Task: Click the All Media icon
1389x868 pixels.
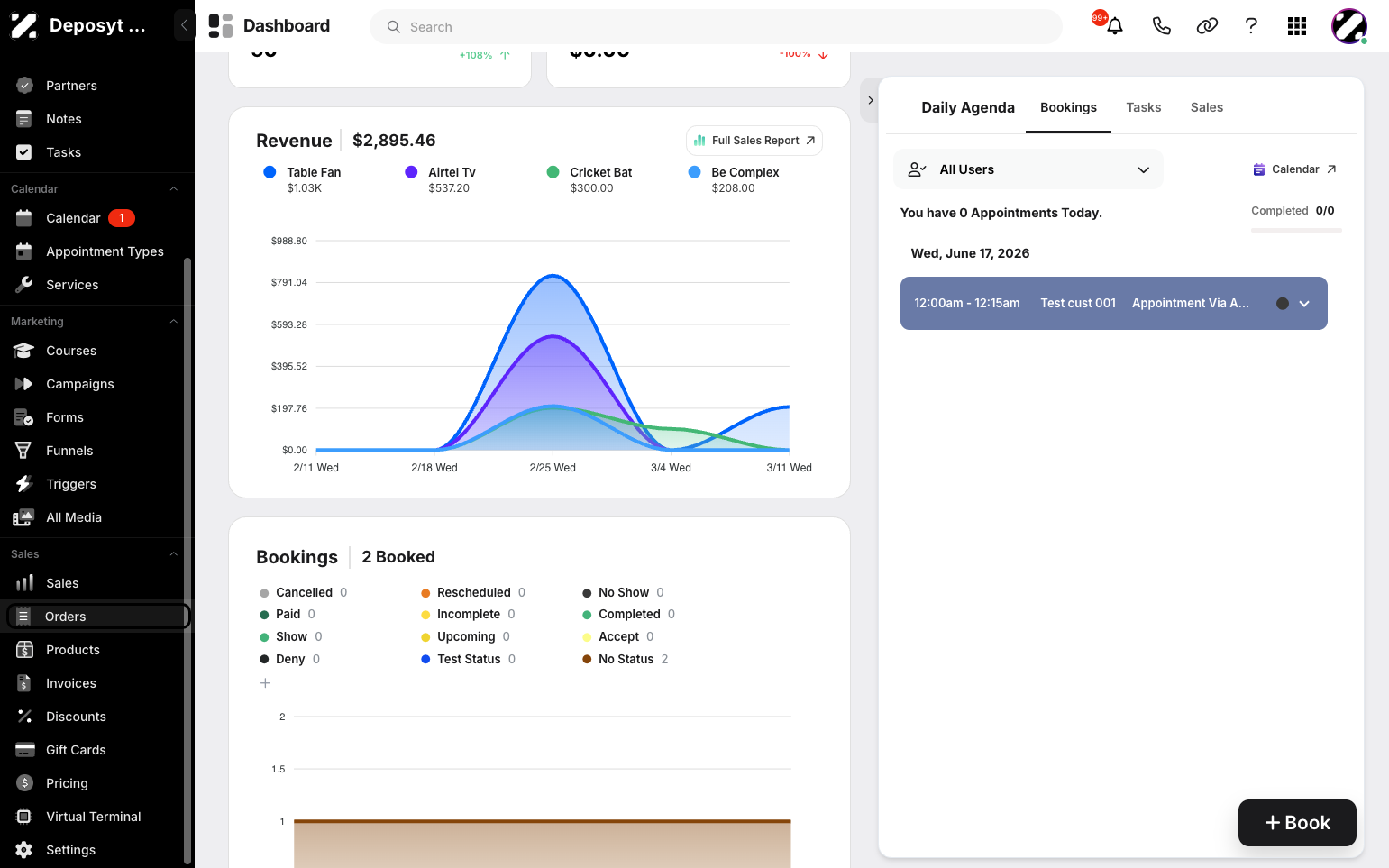Action: pyautogui.click(x=24, y=517)
